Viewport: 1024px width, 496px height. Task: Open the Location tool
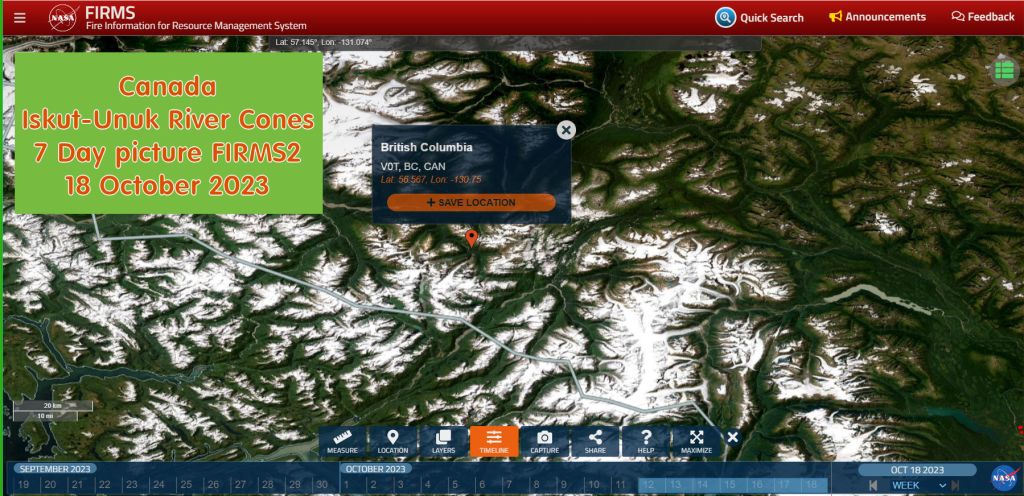point(393,441)
